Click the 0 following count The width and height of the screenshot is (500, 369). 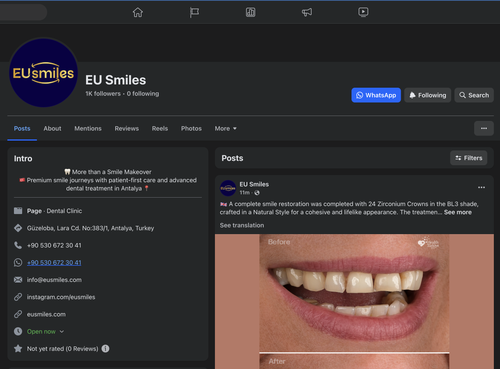pos(143,94)
